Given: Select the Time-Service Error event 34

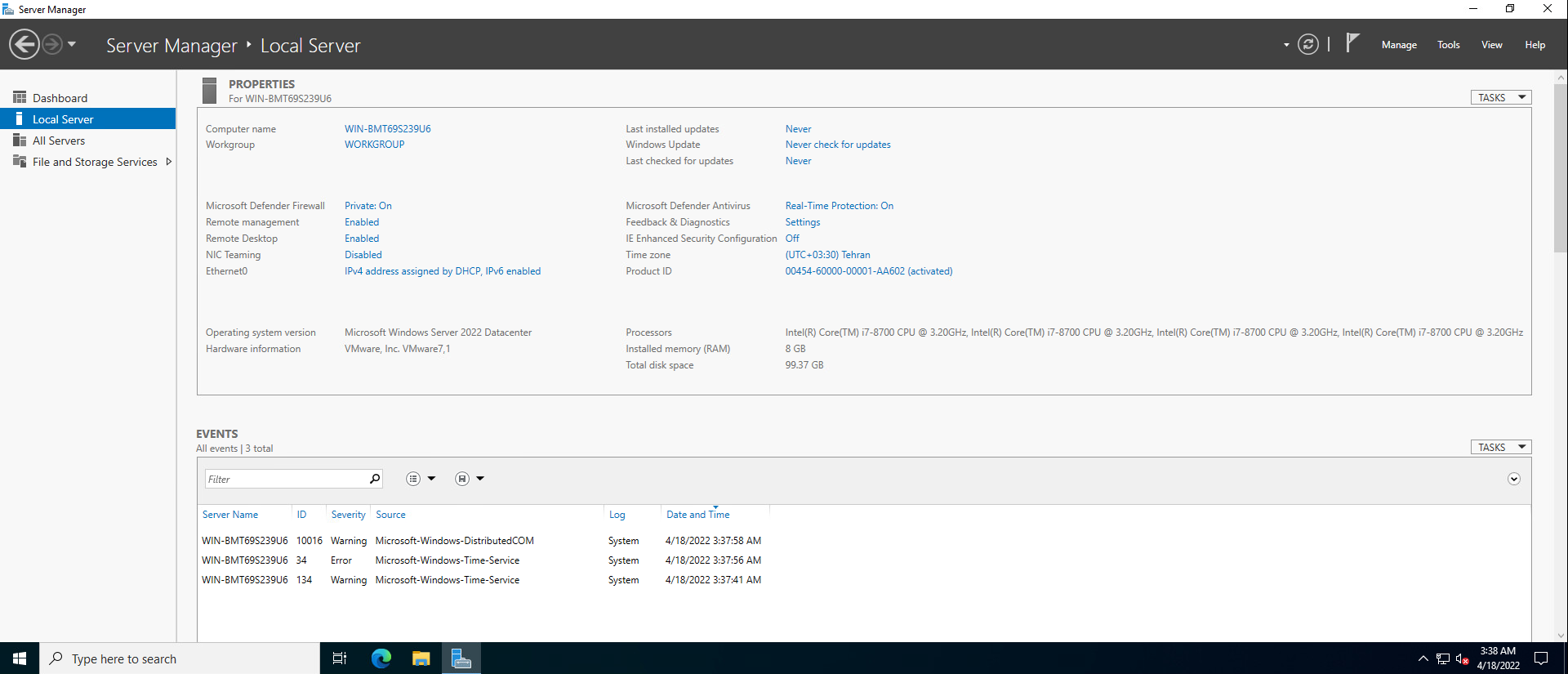Looking at the screenshot, I should click(482, 560).
